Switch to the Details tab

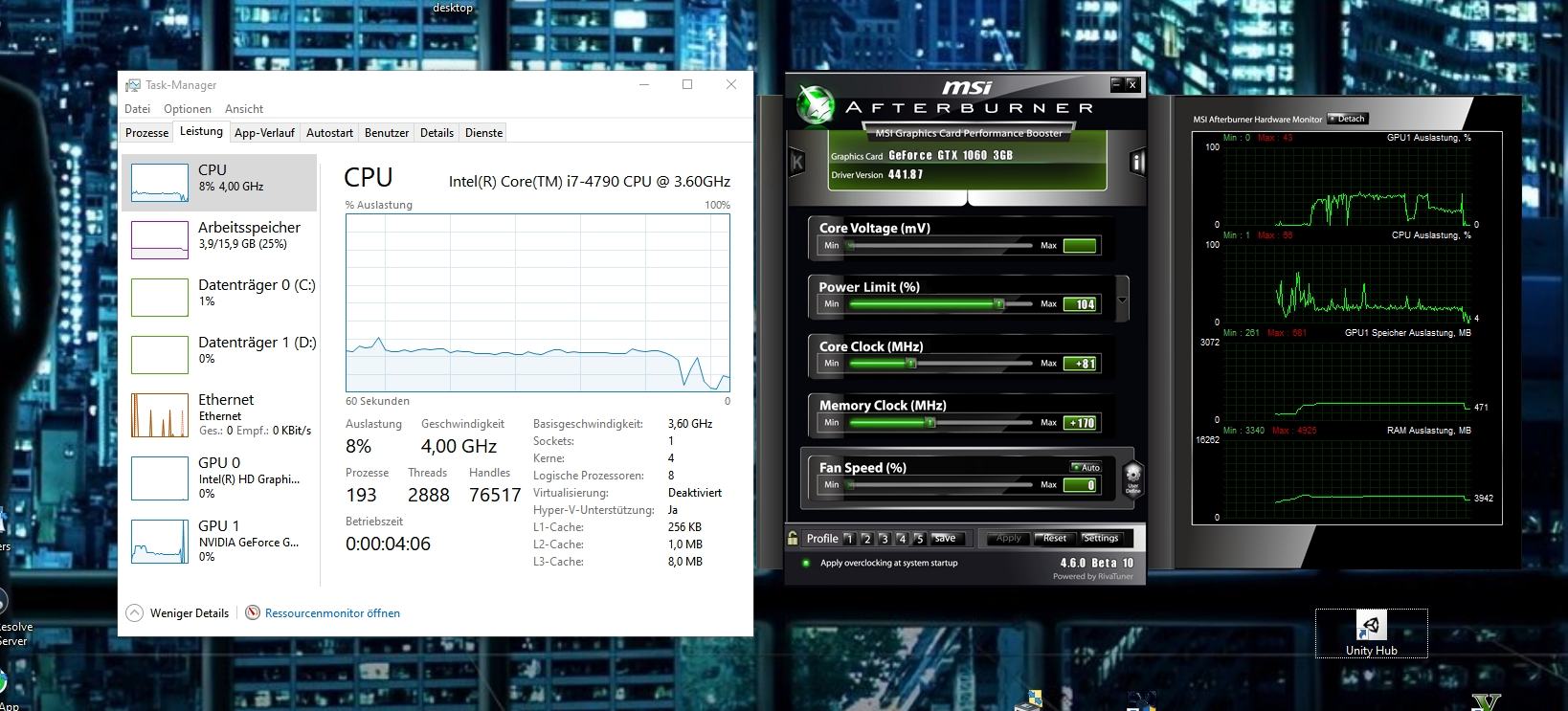point(437,133)
